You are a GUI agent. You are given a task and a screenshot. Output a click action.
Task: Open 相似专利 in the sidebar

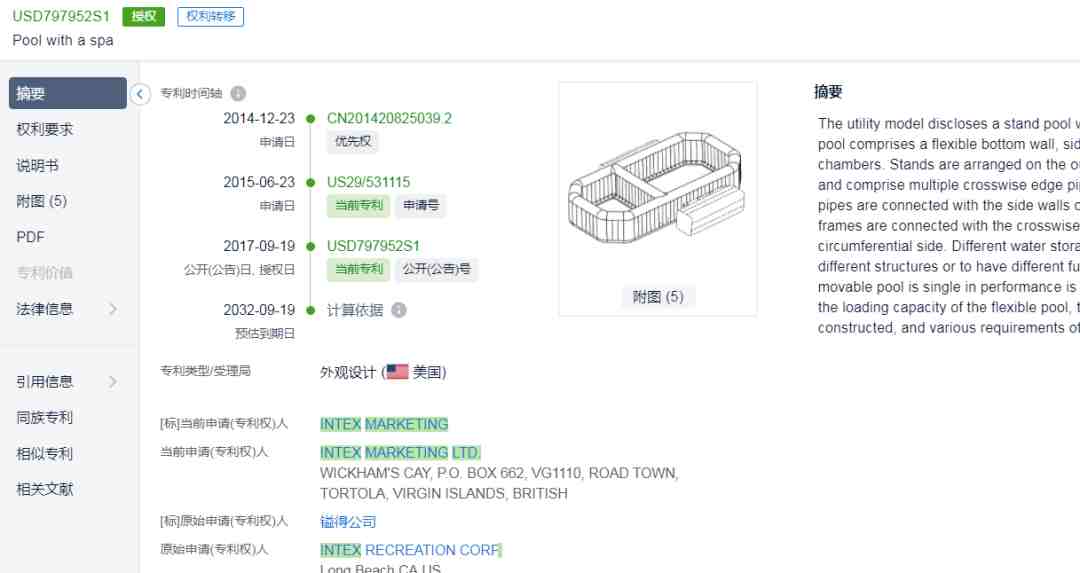[x=45, y=453]
